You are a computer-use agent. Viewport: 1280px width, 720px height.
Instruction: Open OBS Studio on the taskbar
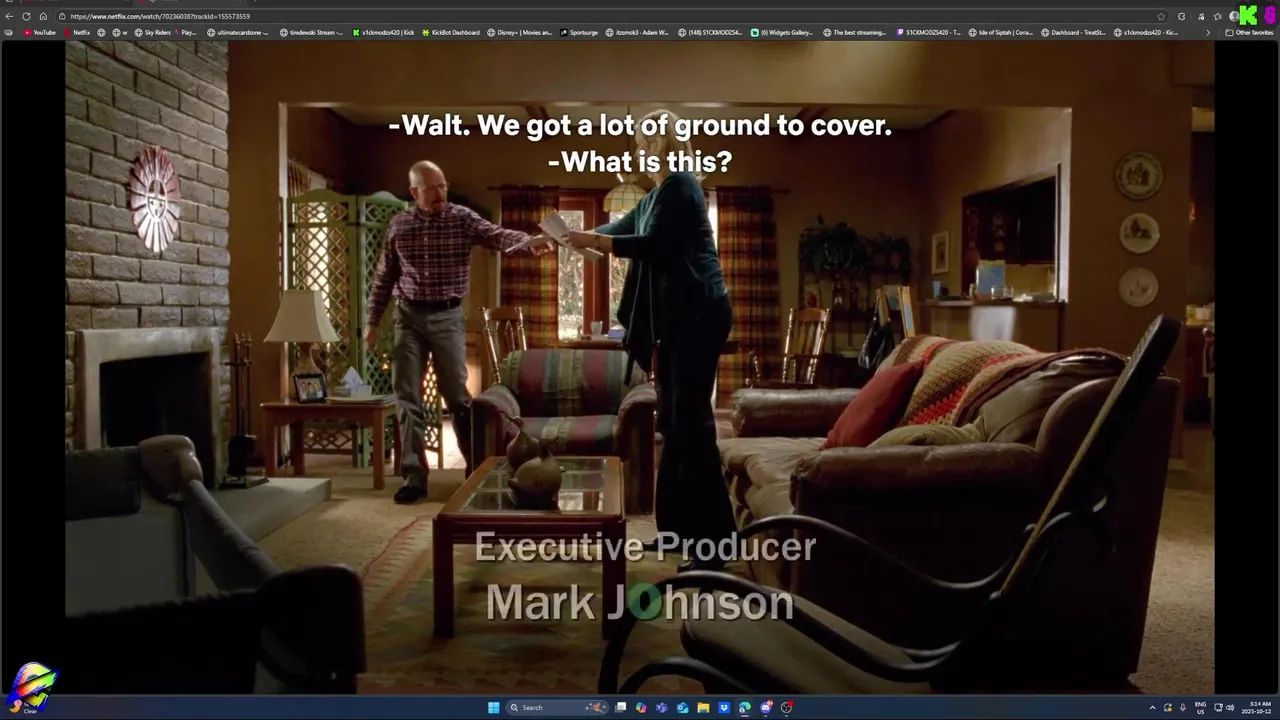787,707
